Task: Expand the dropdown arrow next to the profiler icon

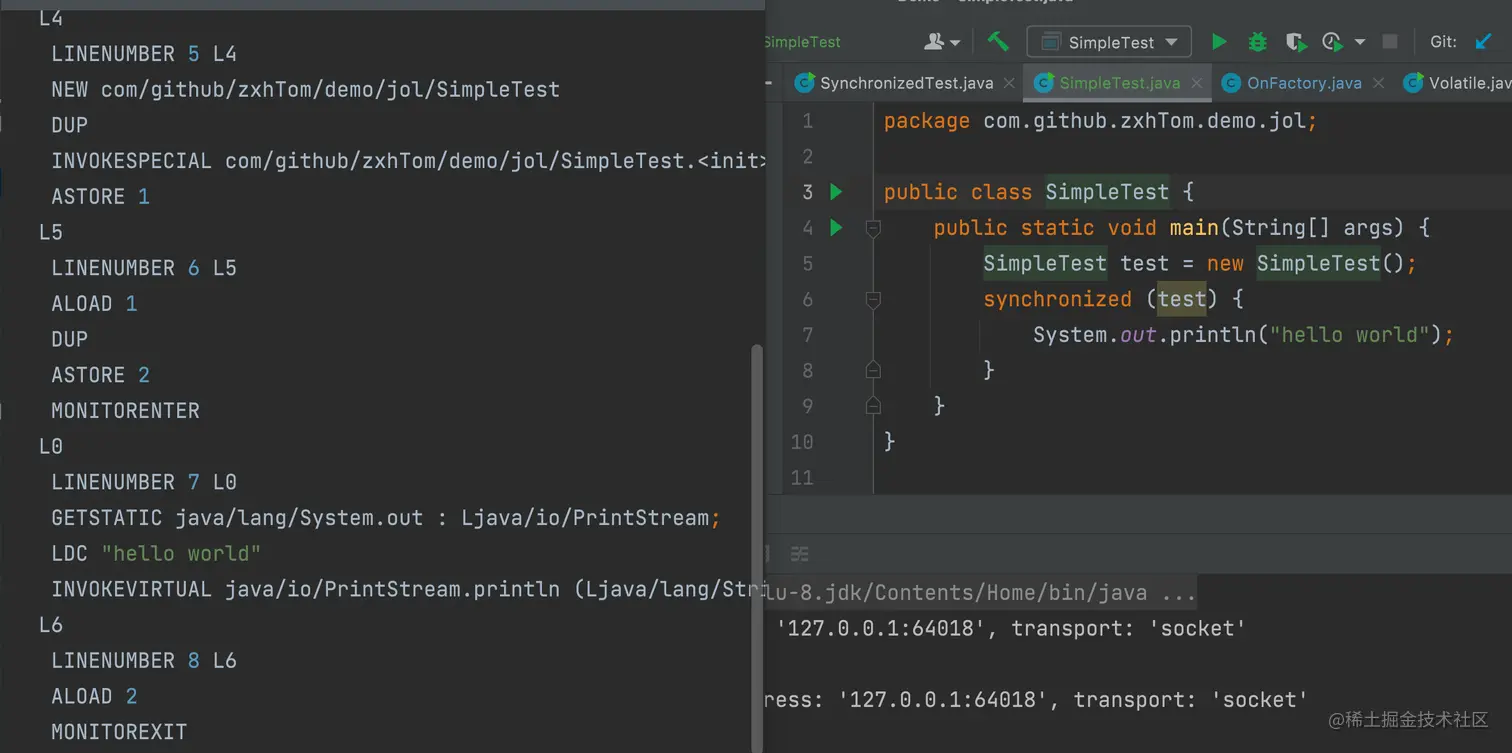Action: click(x=1360, y=42)
